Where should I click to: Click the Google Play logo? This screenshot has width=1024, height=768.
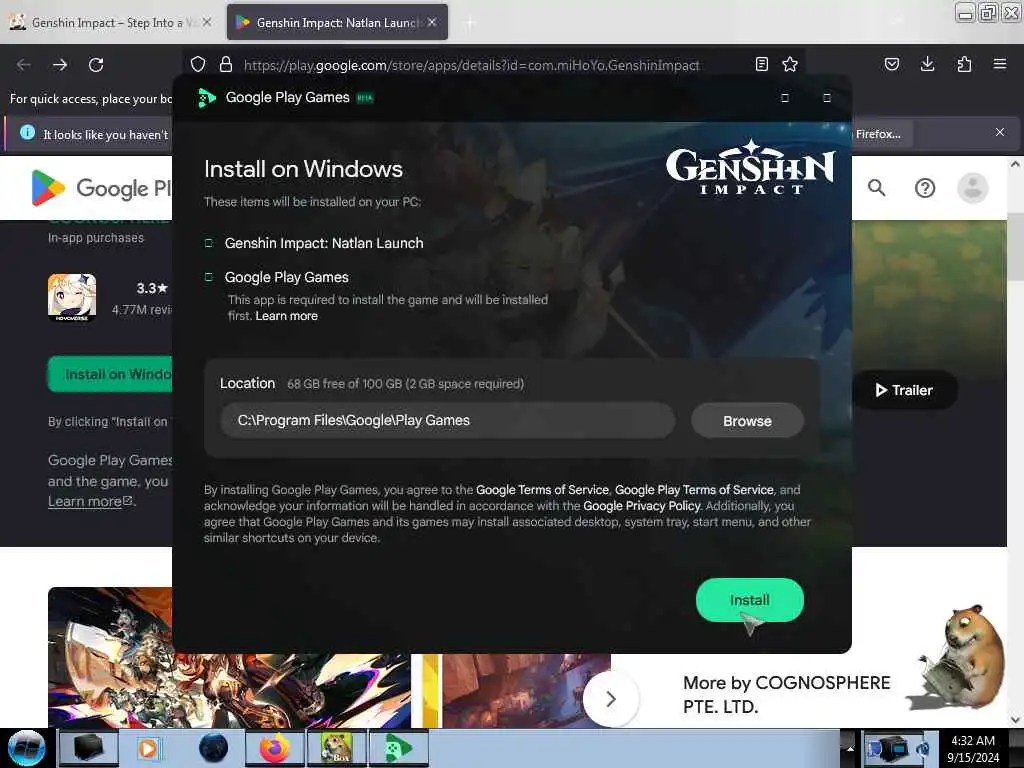tap(101, 188)
